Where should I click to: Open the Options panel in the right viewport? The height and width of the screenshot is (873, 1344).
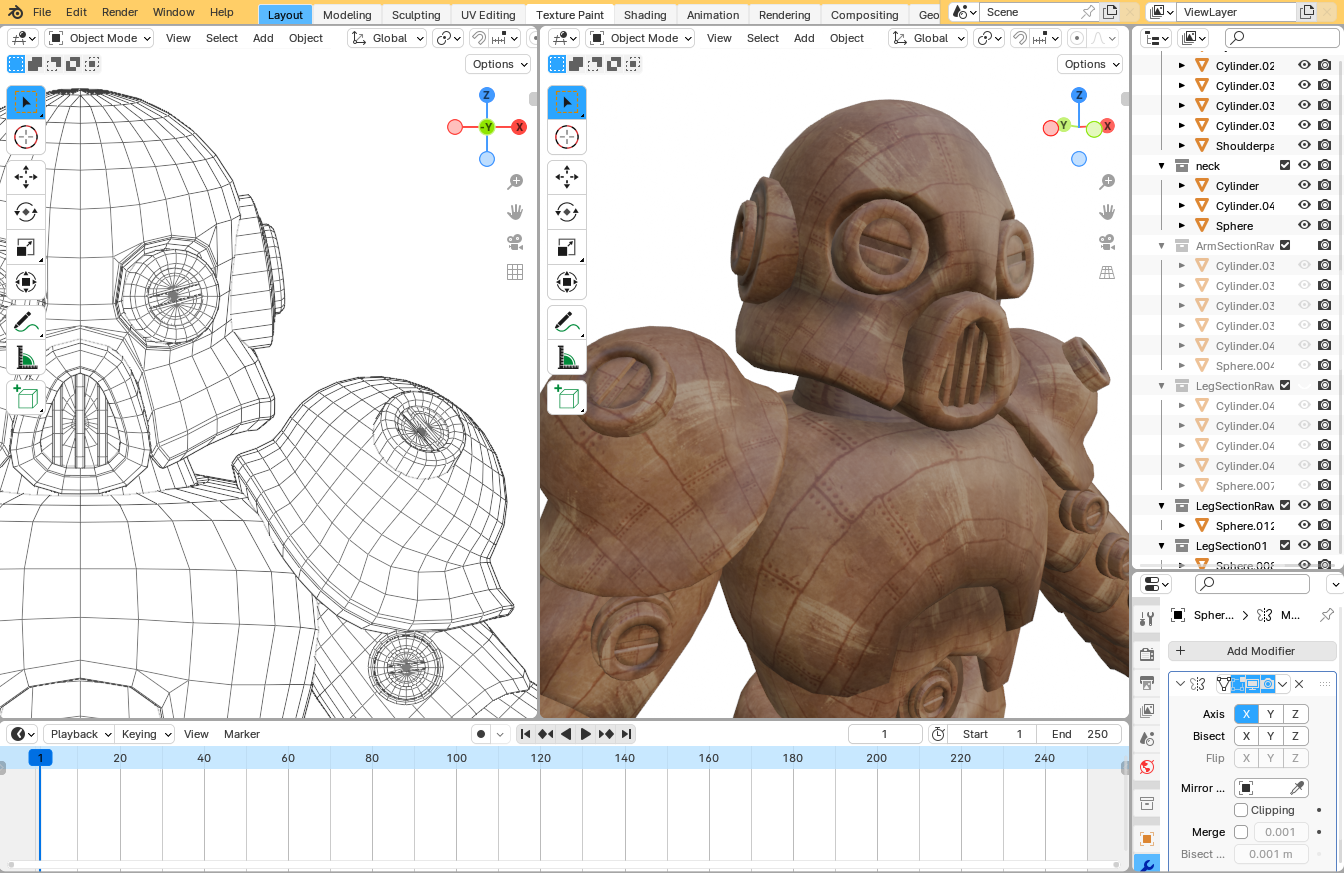tap(1089, 64)
